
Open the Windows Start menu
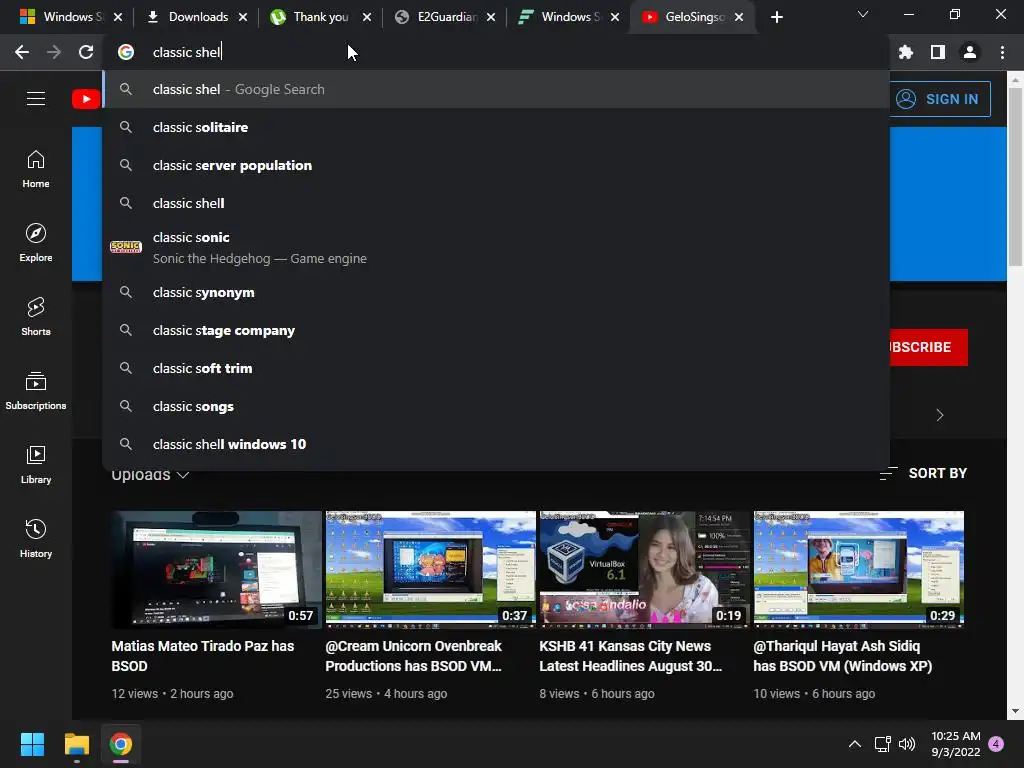coord(32,744)
